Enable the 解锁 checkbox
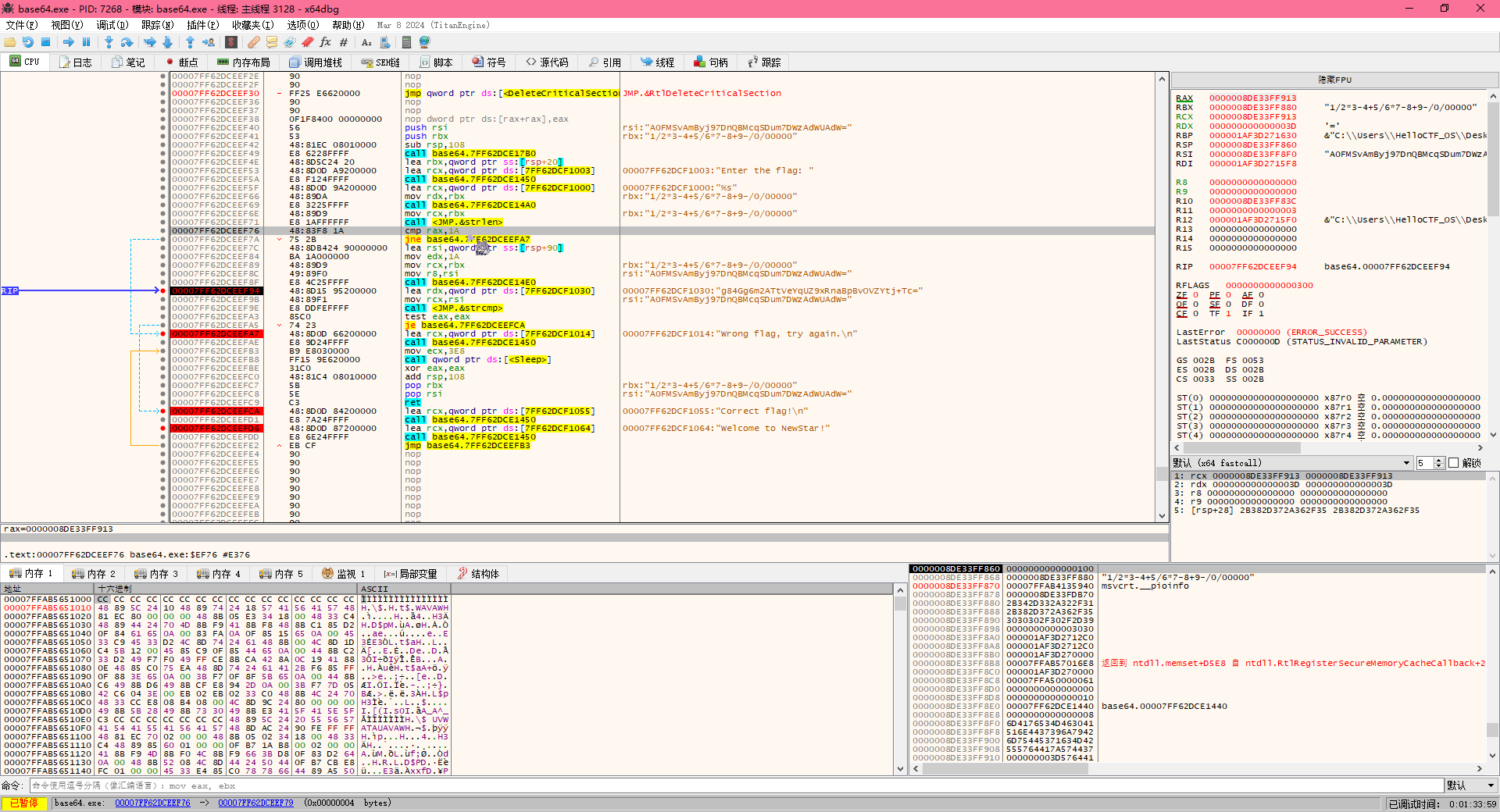The height and width of the screenshot is (812, 1500). [x=1454, y=463]
